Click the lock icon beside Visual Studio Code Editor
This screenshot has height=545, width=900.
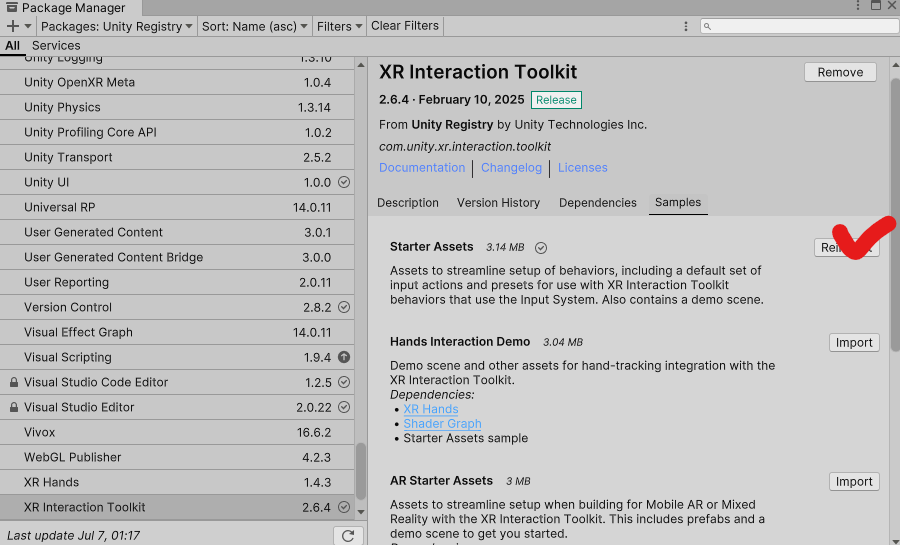[x=14, y=382]
